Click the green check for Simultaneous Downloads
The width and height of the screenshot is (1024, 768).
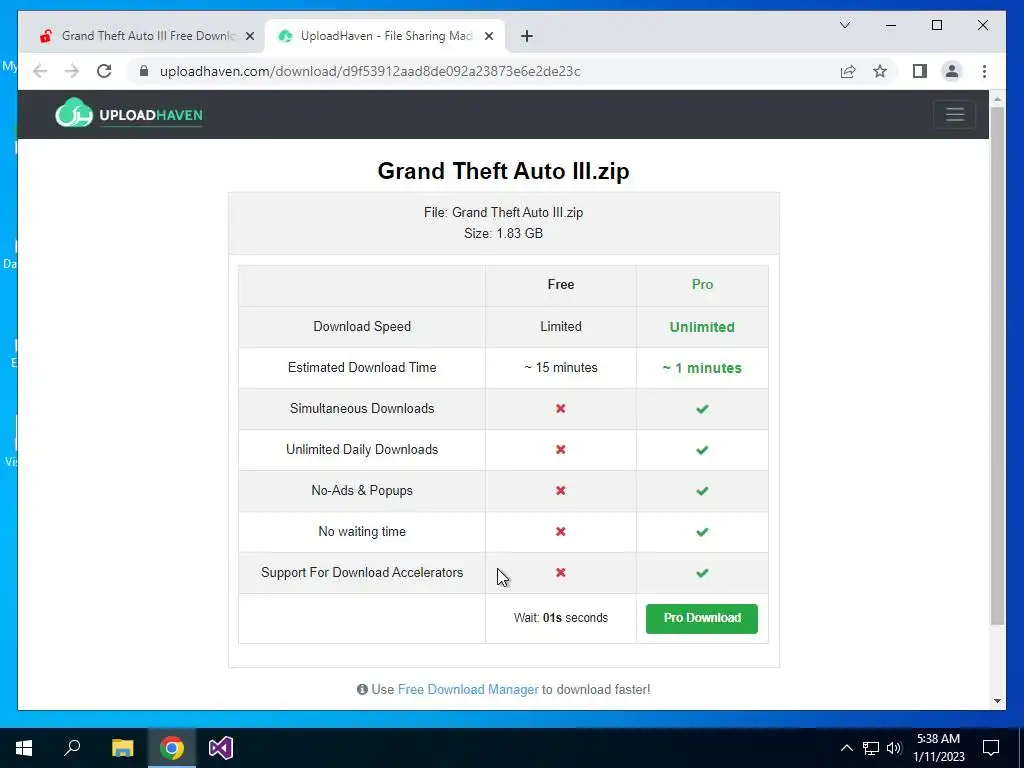pyautogui.click(x=702, y=409)
